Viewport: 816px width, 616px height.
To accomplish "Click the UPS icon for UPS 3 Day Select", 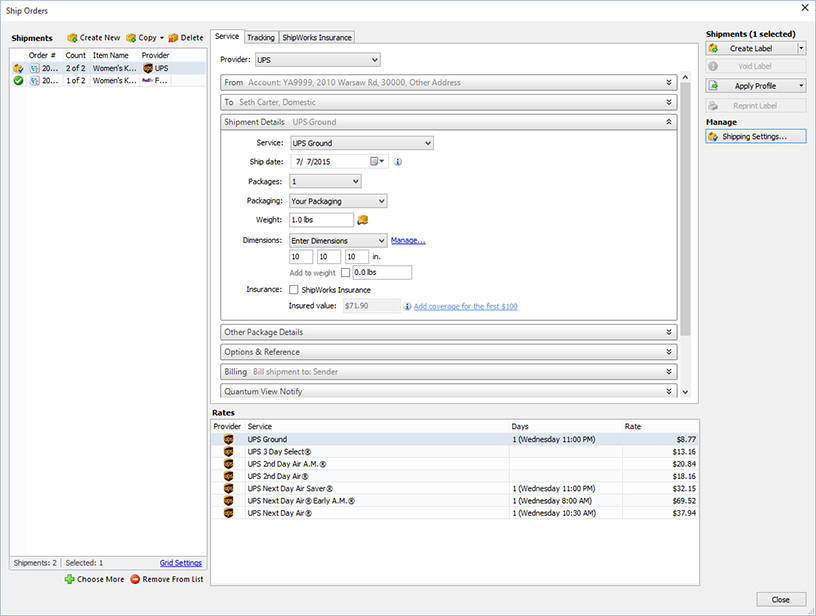I will [228, 452].
